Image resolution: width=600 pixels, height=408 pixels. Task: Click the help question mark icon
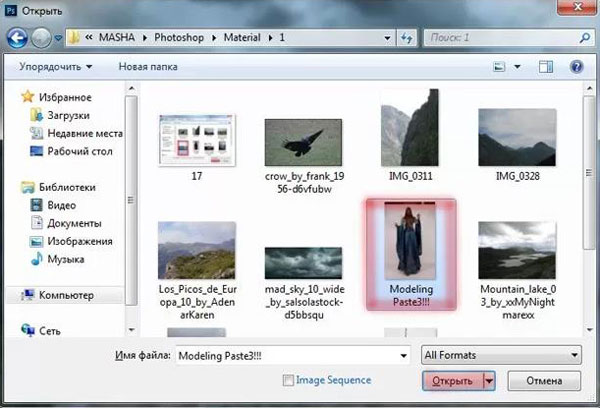tap(577, 67)
